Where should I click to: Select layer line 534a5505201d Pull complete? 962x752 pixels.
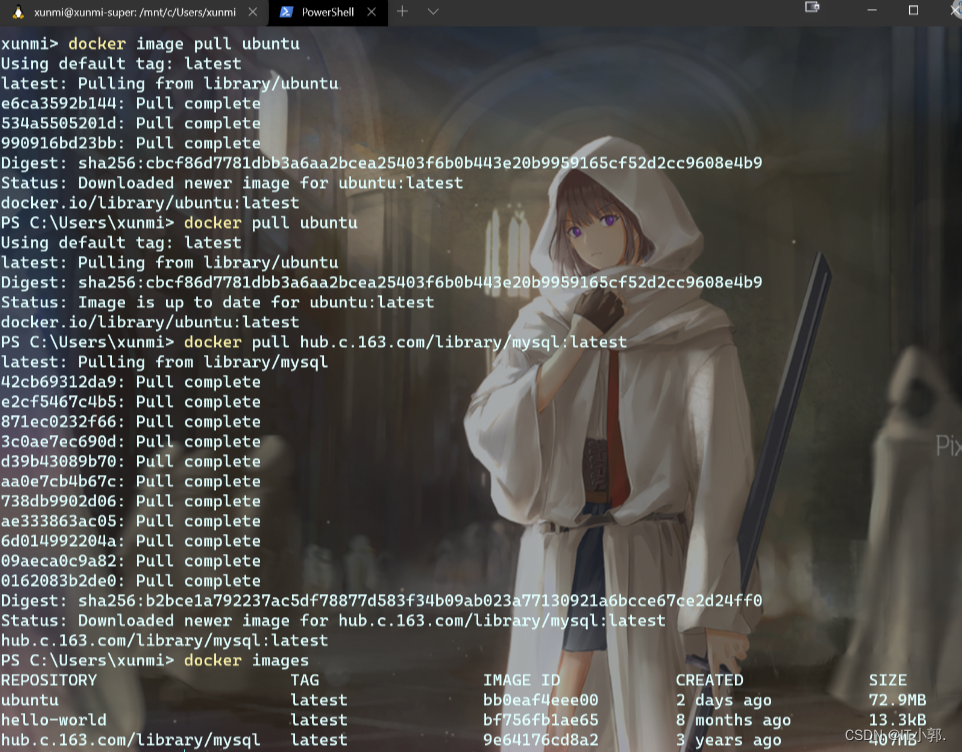click(x=131, y=123)
